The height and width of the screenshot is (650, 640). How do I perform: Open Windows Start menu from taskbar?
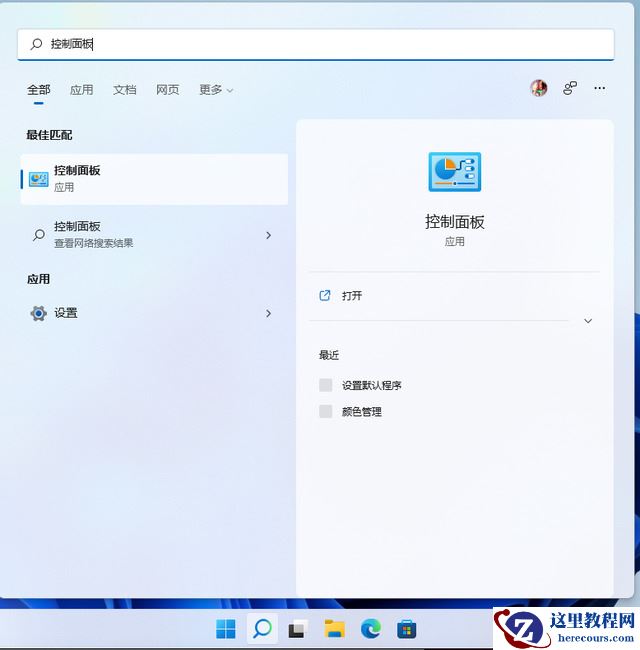(226, 629)
